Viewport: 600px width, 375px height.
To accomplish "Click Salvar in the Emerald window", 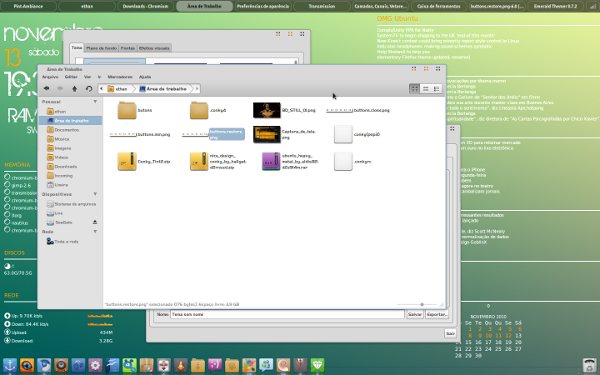I will click(x=415, y=314).
